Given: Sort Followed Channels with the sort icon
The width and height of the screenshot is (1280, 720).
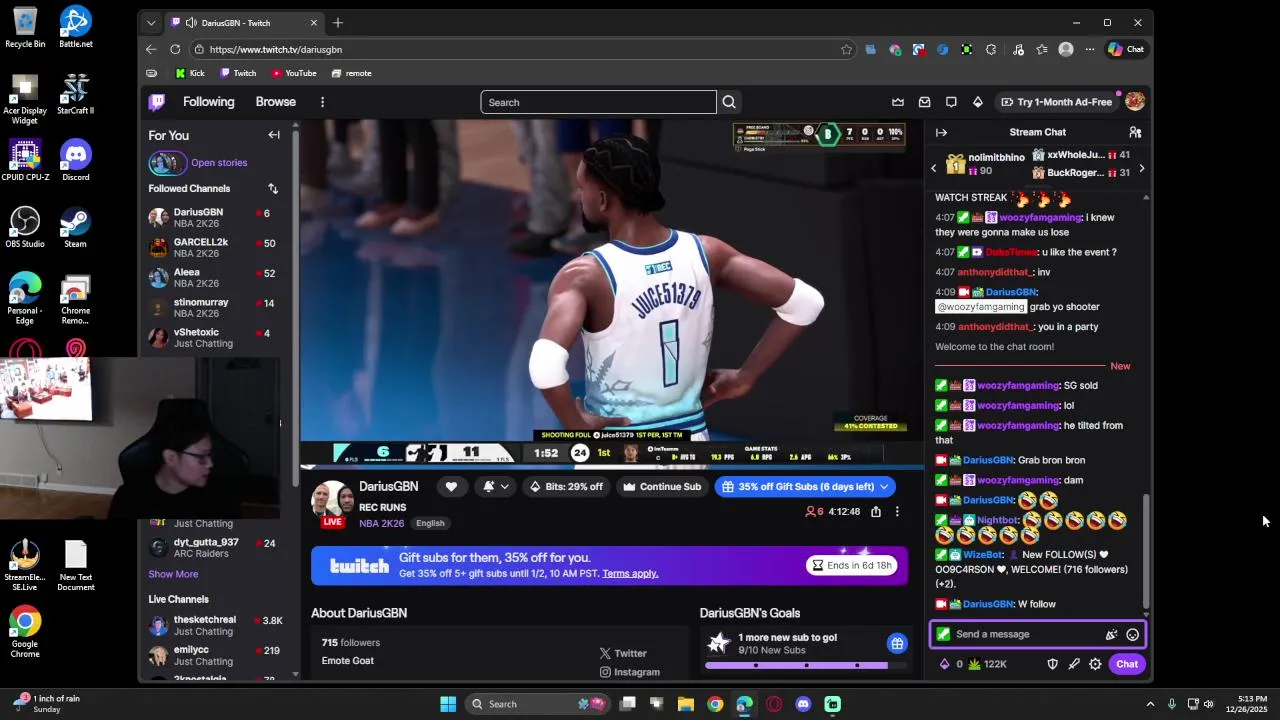Looking at the screenshot, I should [x=273, y=188].
